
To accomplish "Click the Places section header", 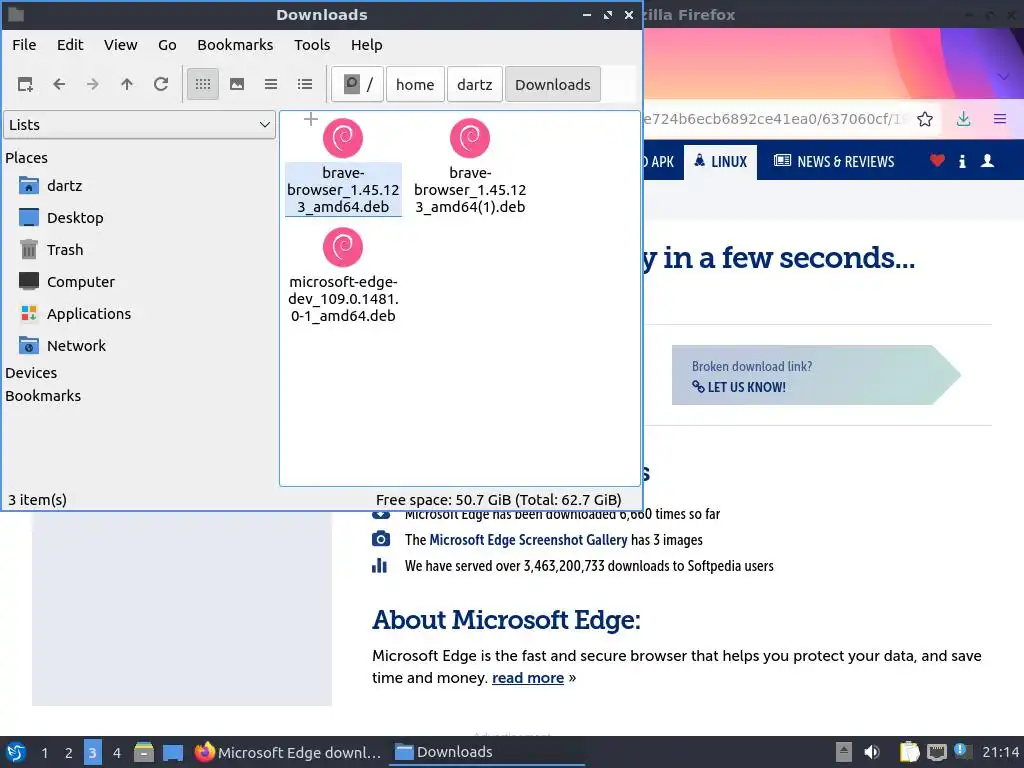I will (26, 158).
